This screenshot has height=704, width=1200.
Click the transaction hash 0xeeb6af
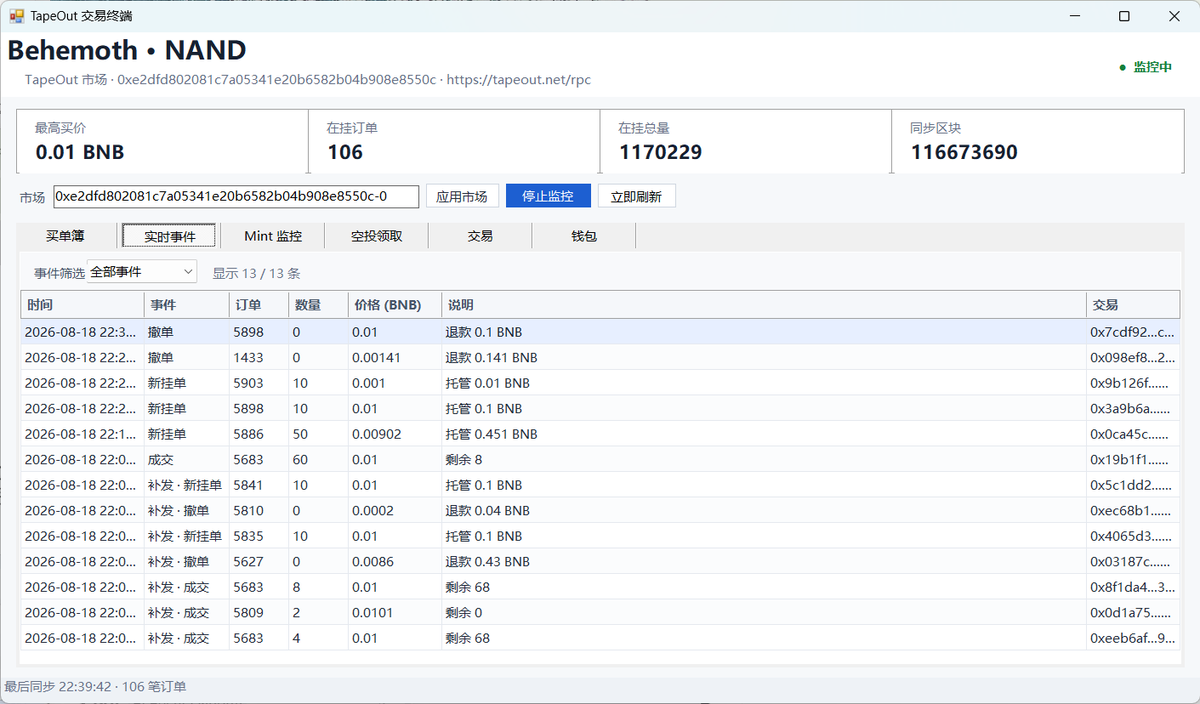1133,638
